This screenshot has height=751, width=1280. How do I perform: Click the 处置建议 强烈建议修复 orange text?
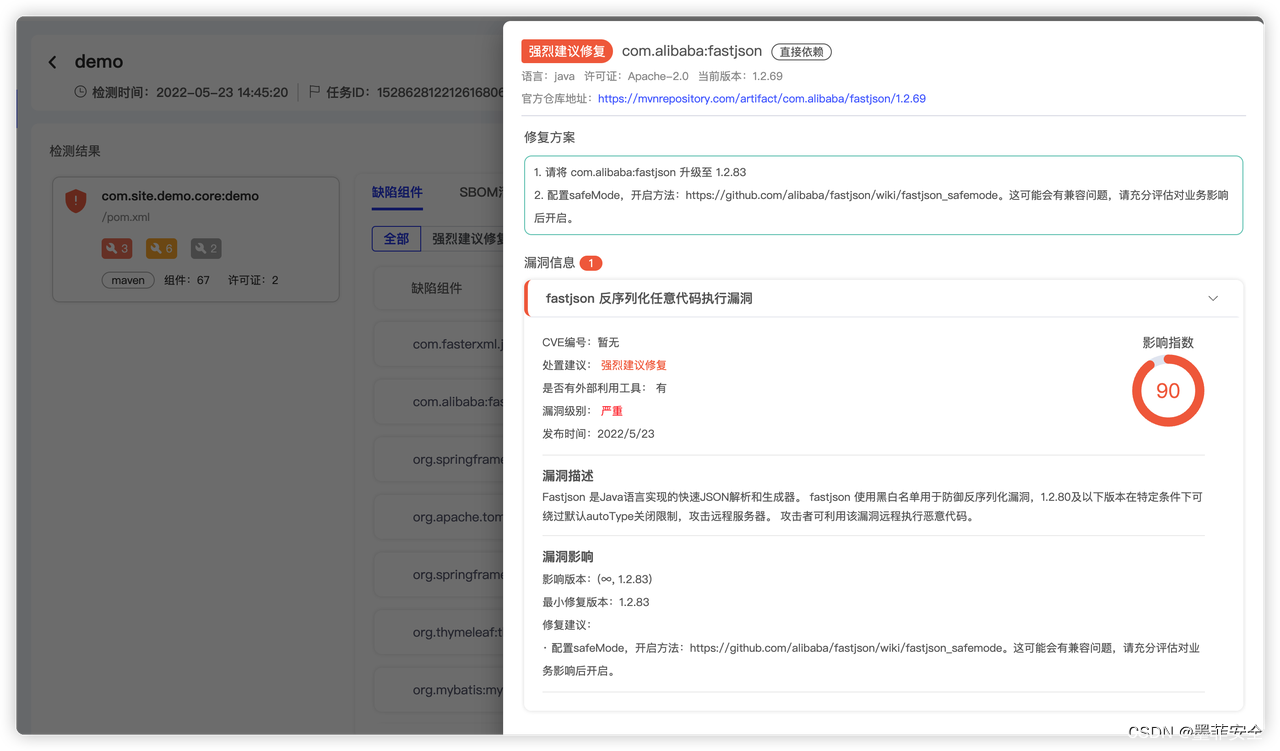pyautogui.click(x=634, y=365)
